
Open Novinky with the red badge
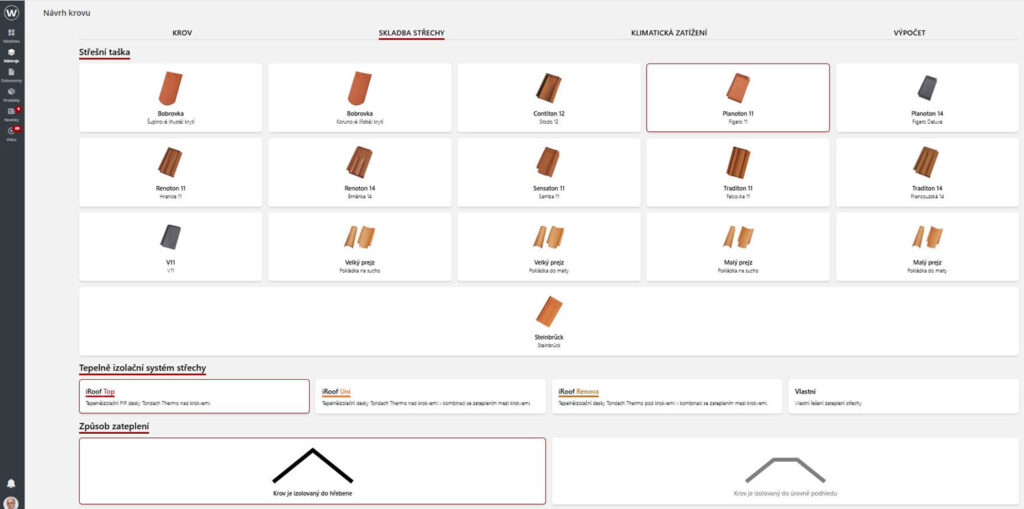point(11,112)
